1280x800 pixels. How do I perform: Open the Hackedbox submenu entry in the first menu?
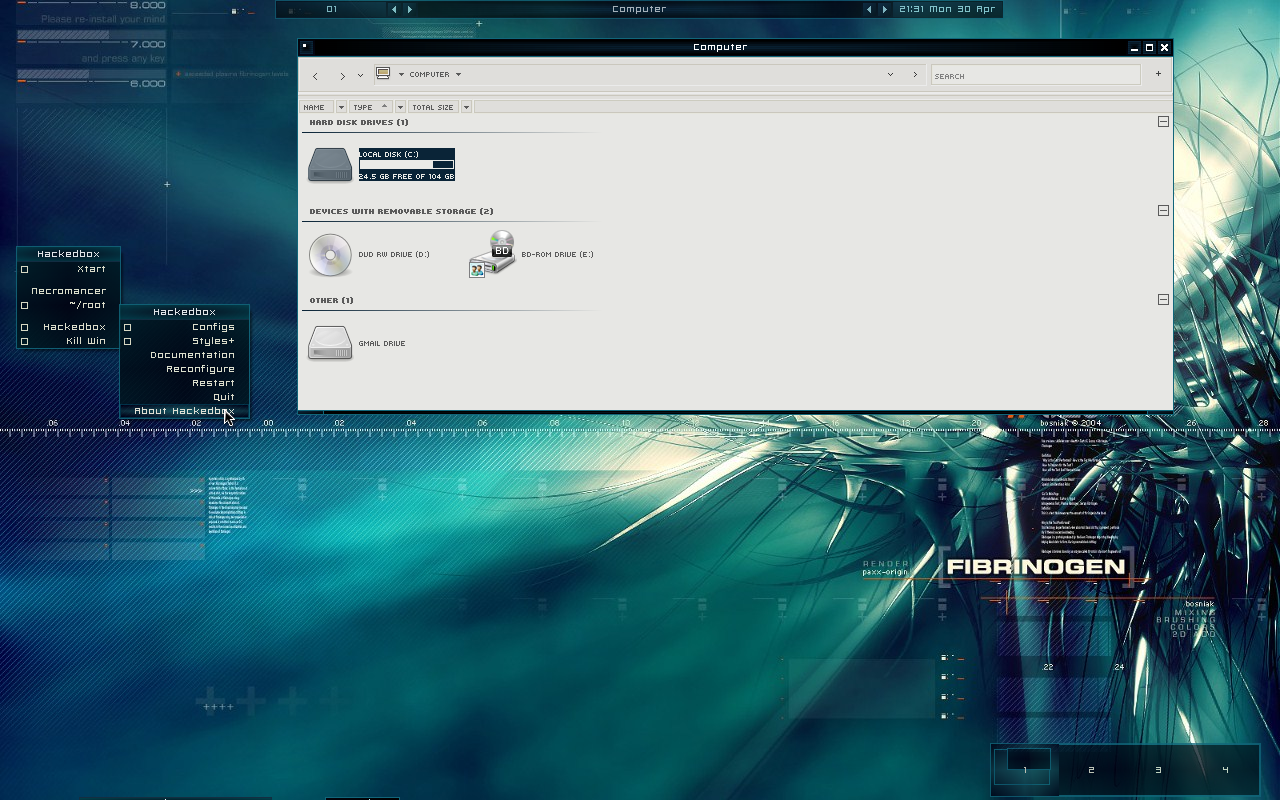click(x=68, y=327)
